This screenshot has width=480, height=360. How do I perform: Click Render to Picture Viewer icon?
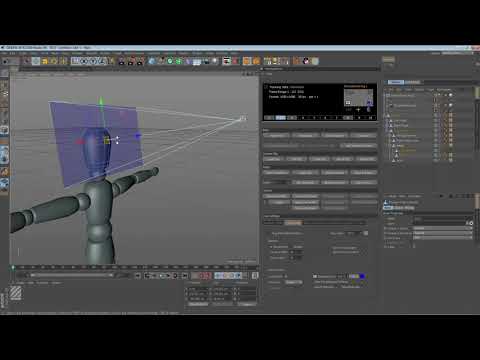click(131, 61)
